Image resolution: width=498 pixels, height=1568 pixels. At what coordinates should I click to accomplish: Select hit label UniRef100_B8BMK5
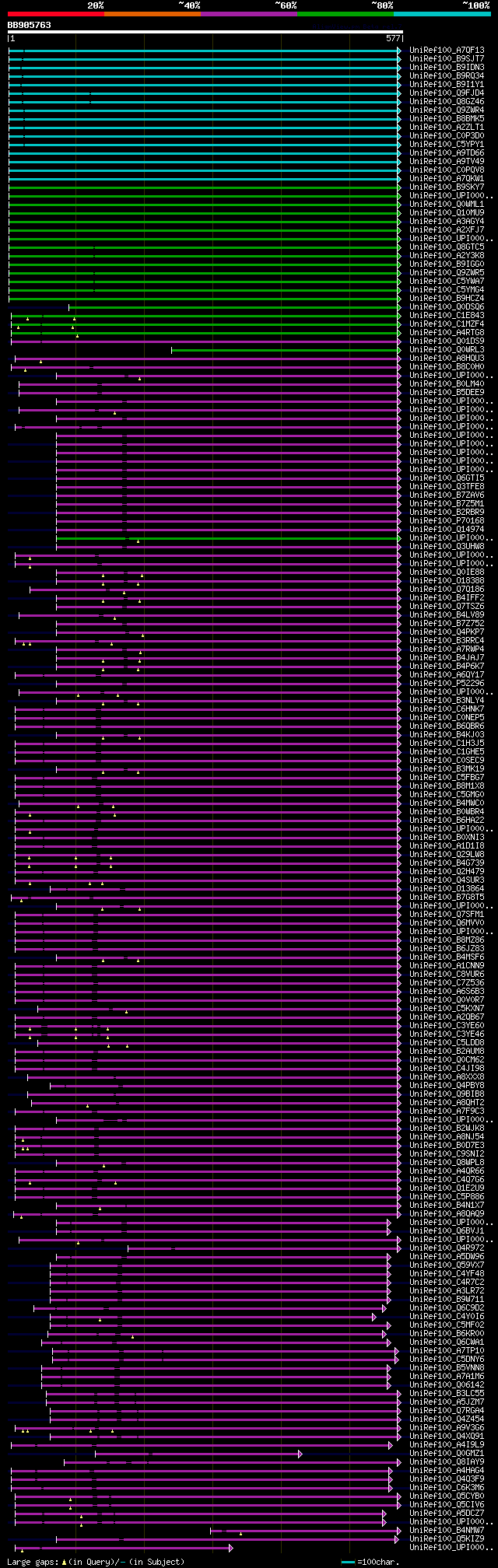click(x=447, y=119)
